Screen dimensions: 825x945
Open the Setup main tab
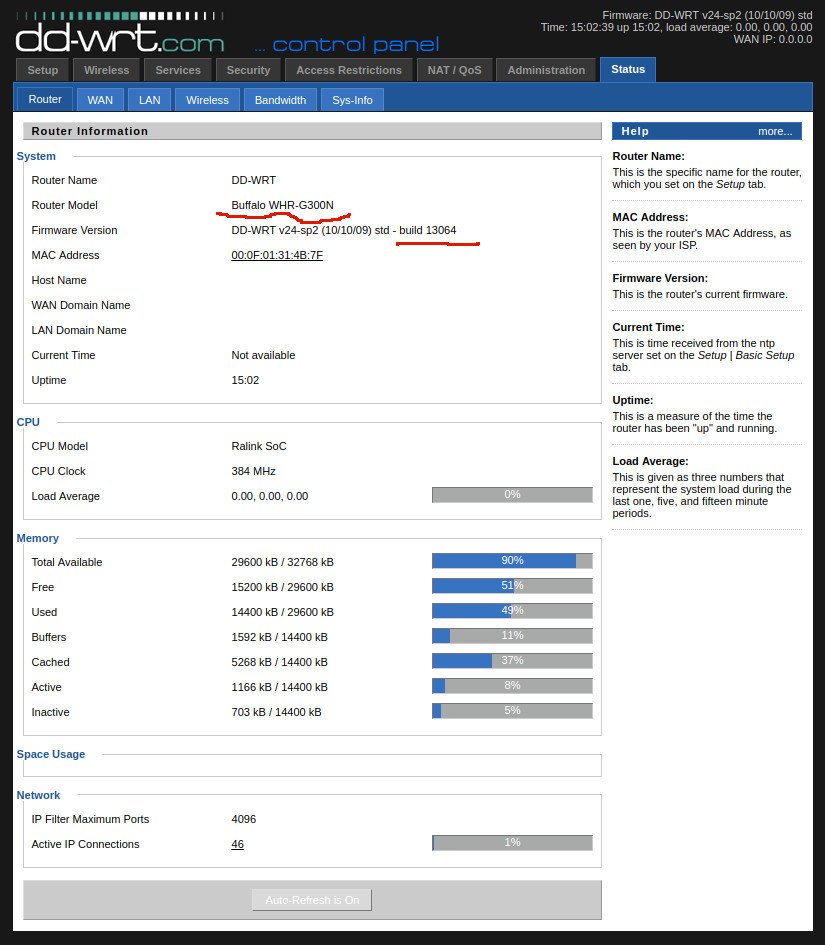[x=43, y=70]
